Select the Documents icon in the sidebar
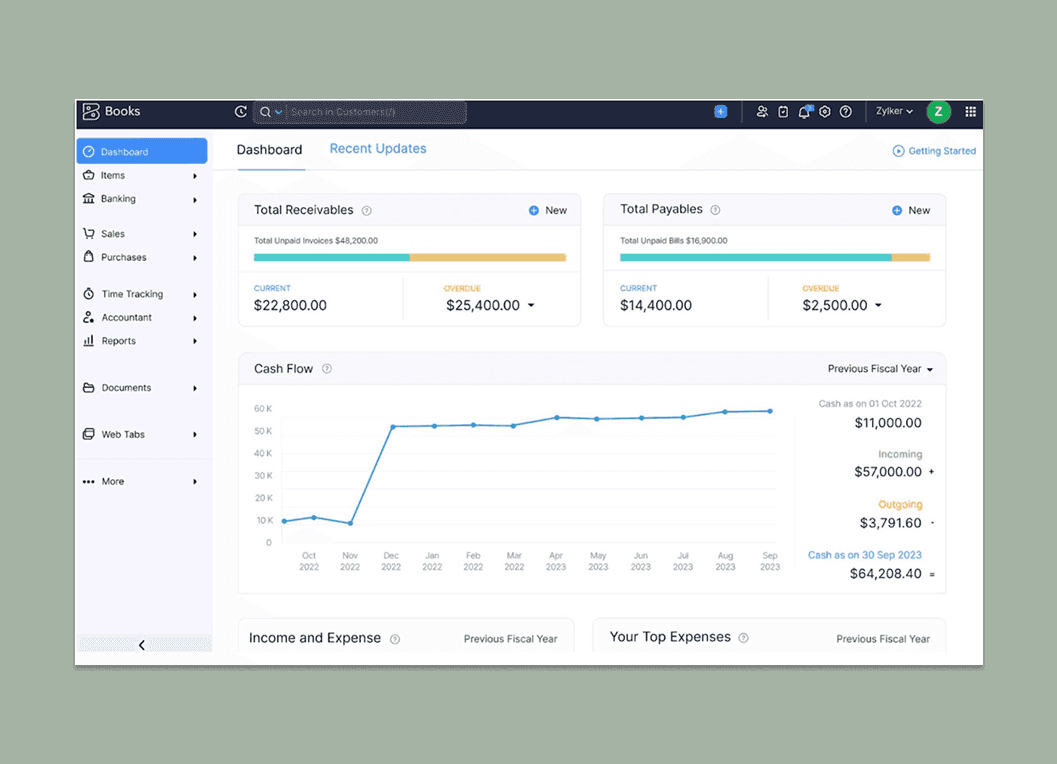 click(90, 387)
